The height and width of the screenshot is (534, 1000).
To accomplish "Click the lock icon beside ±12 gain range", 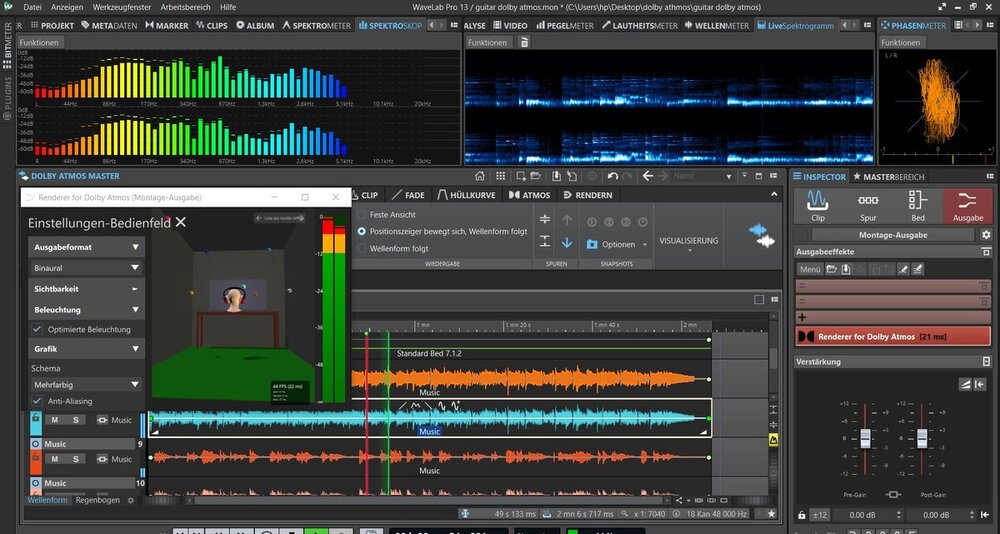I will pyautogui.click(x=802, y=515).
